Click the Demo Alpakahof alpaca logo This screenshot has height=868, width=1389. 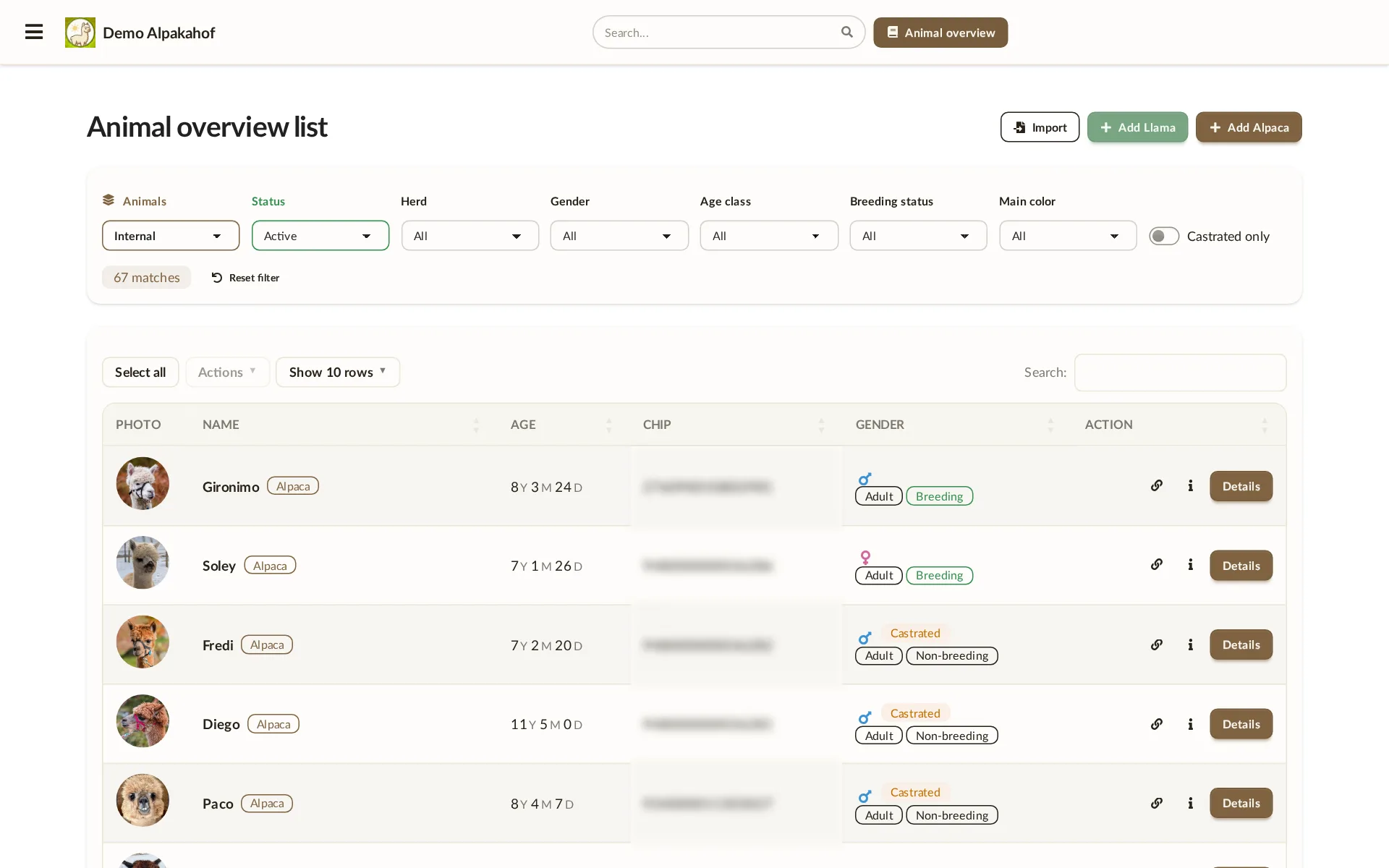click(80, 33)
